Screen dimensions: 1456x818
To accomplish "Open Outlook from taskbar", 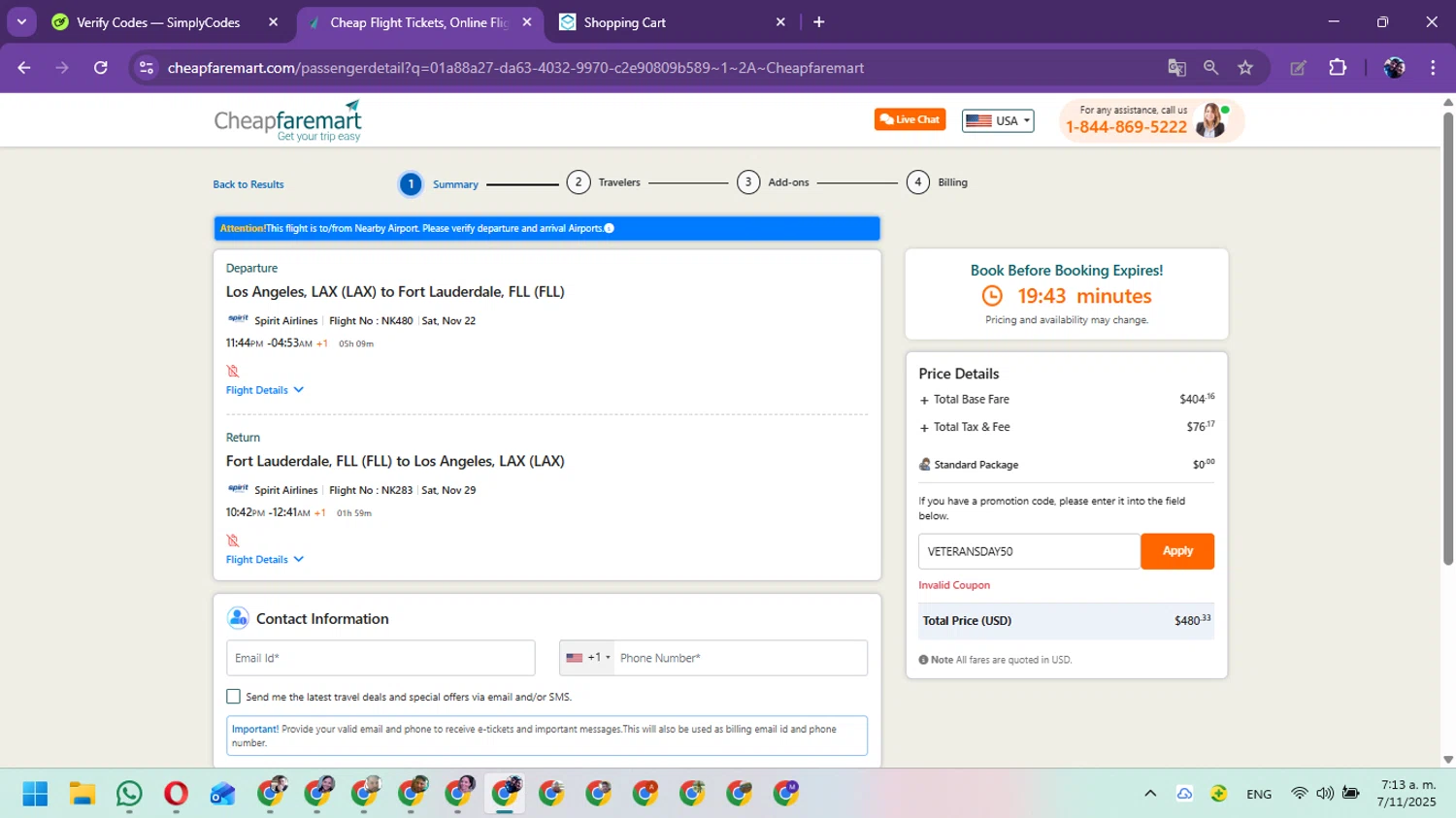I will click(222, 794).
